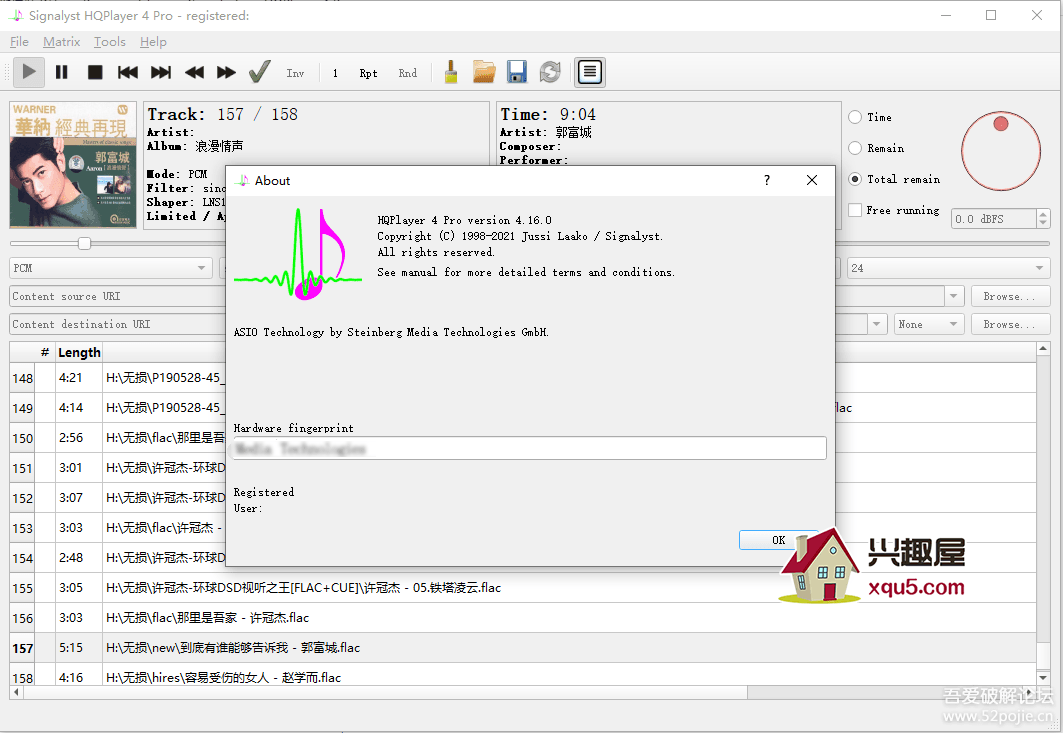Fast forward the current track
Image resolution: width=1063 pixels, height=733 pixels.
(x=226, y=72)
